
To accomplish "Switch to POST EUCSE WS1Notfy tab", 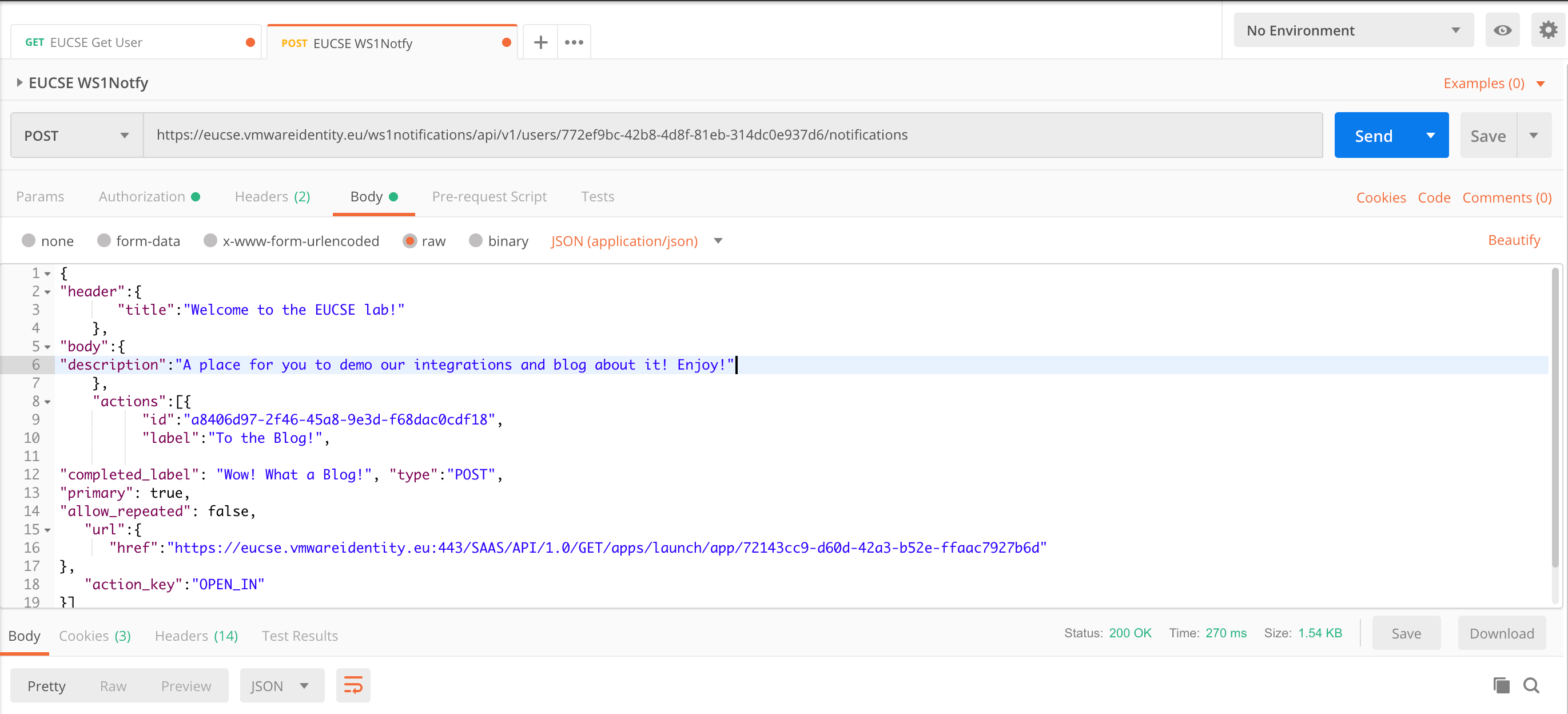I will 392,43.
